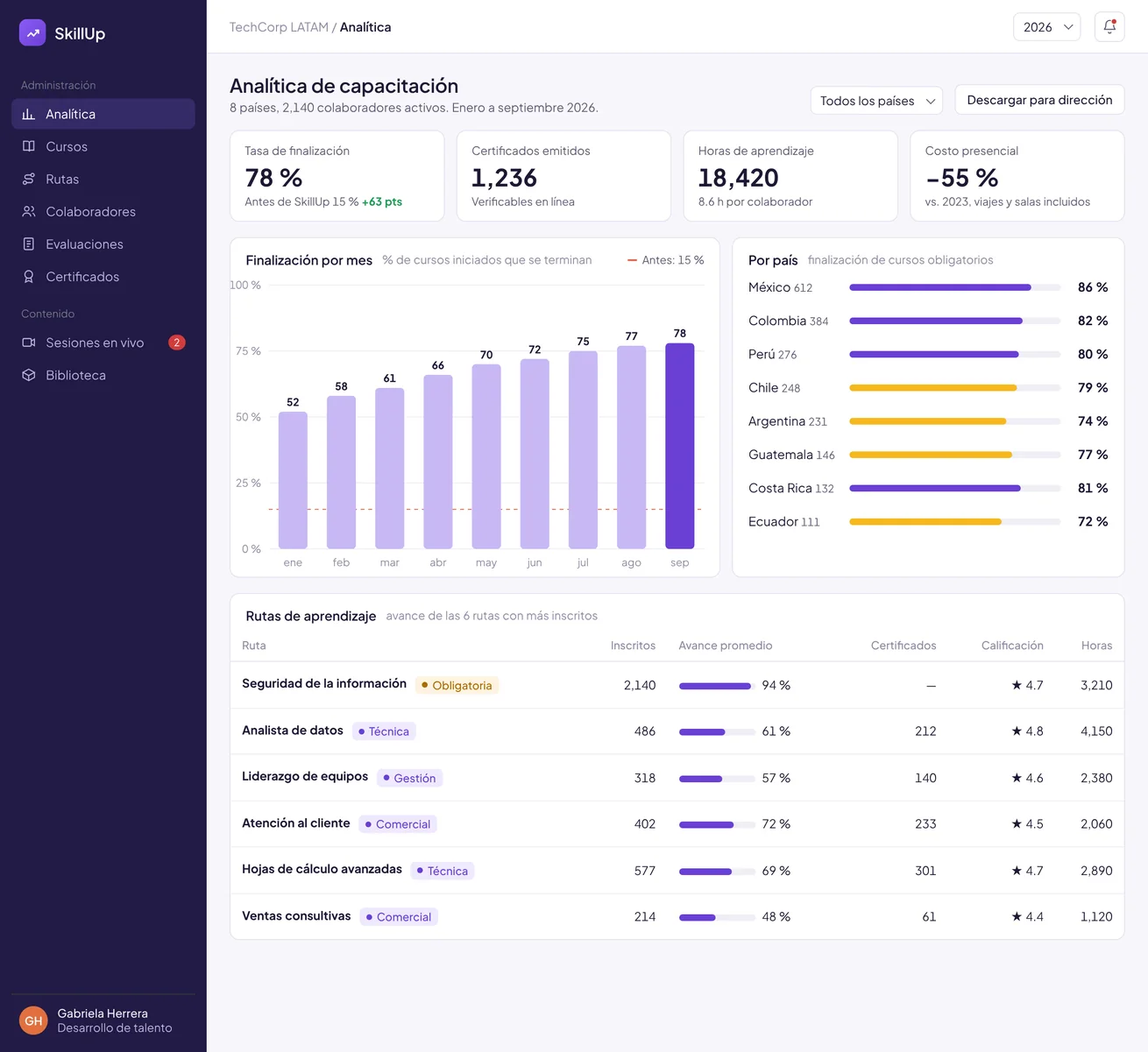This screenshot has height=1052, width=1148.
Task: Click the Rutas route icon
Action: tap(29, 179)
